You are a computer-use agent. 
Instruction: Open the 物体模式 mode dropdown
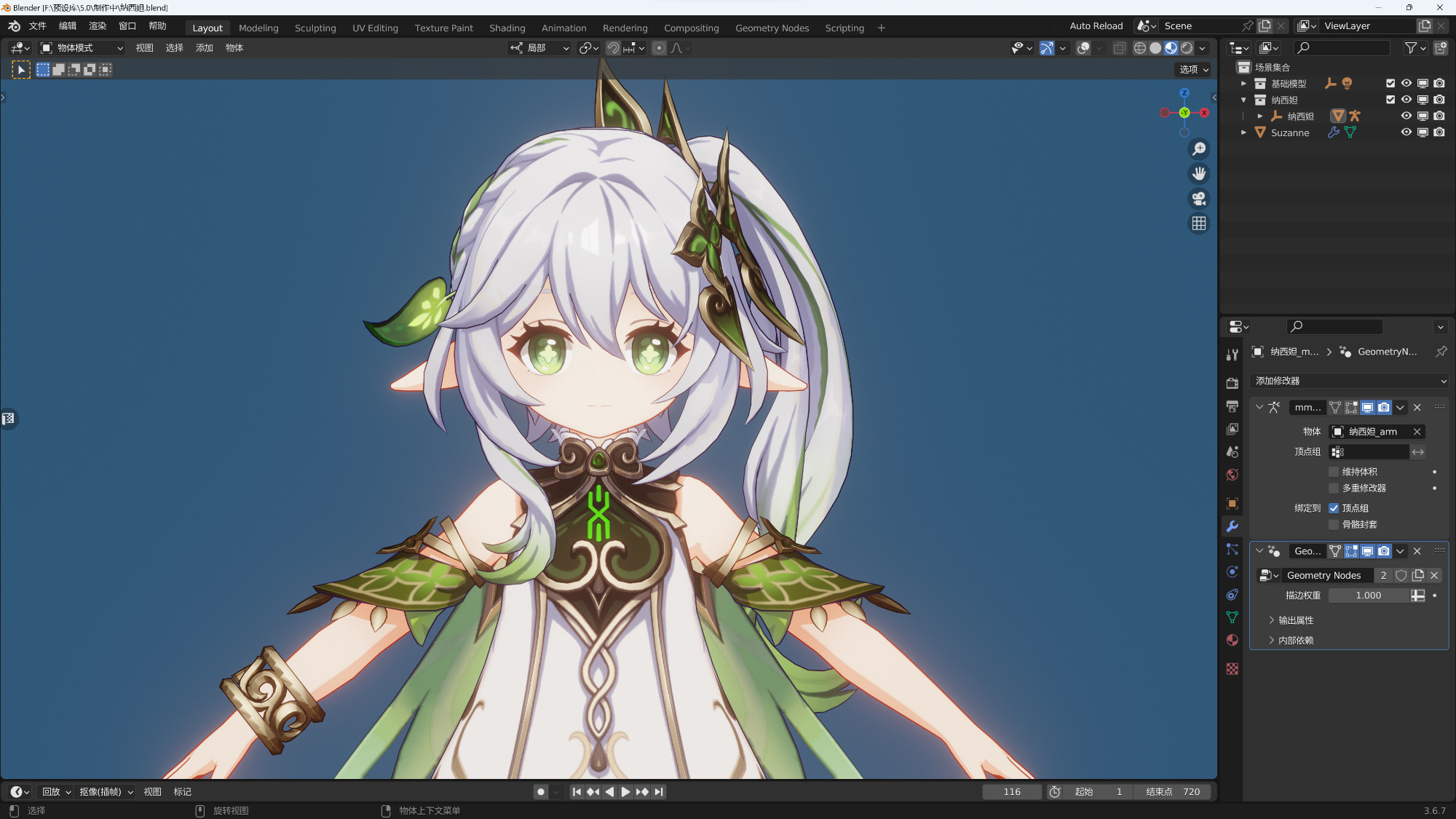[x=82, y=48]
